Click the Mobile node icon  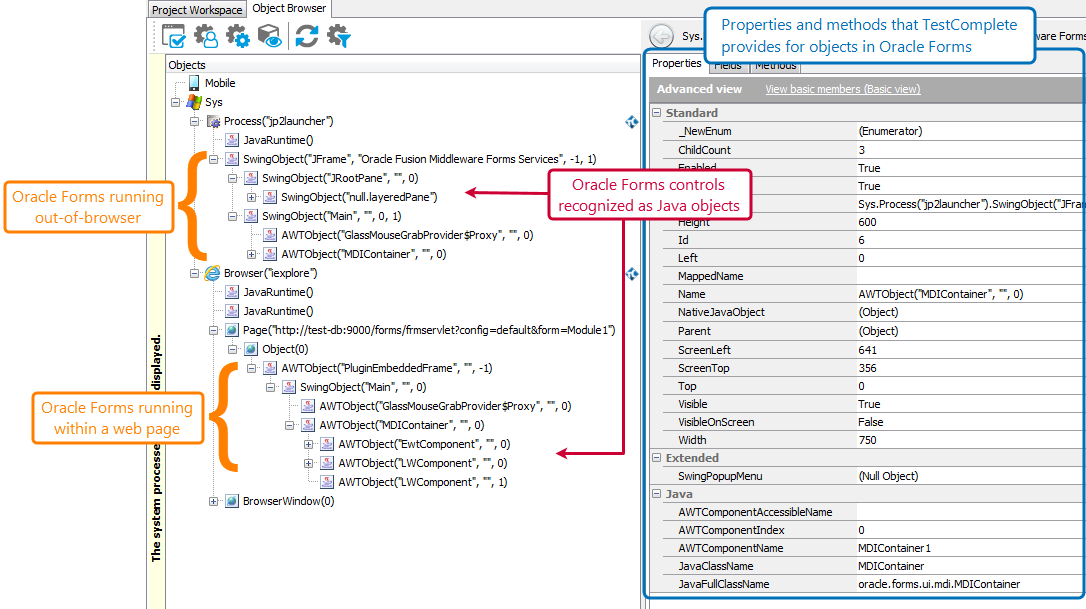[195, 84]
